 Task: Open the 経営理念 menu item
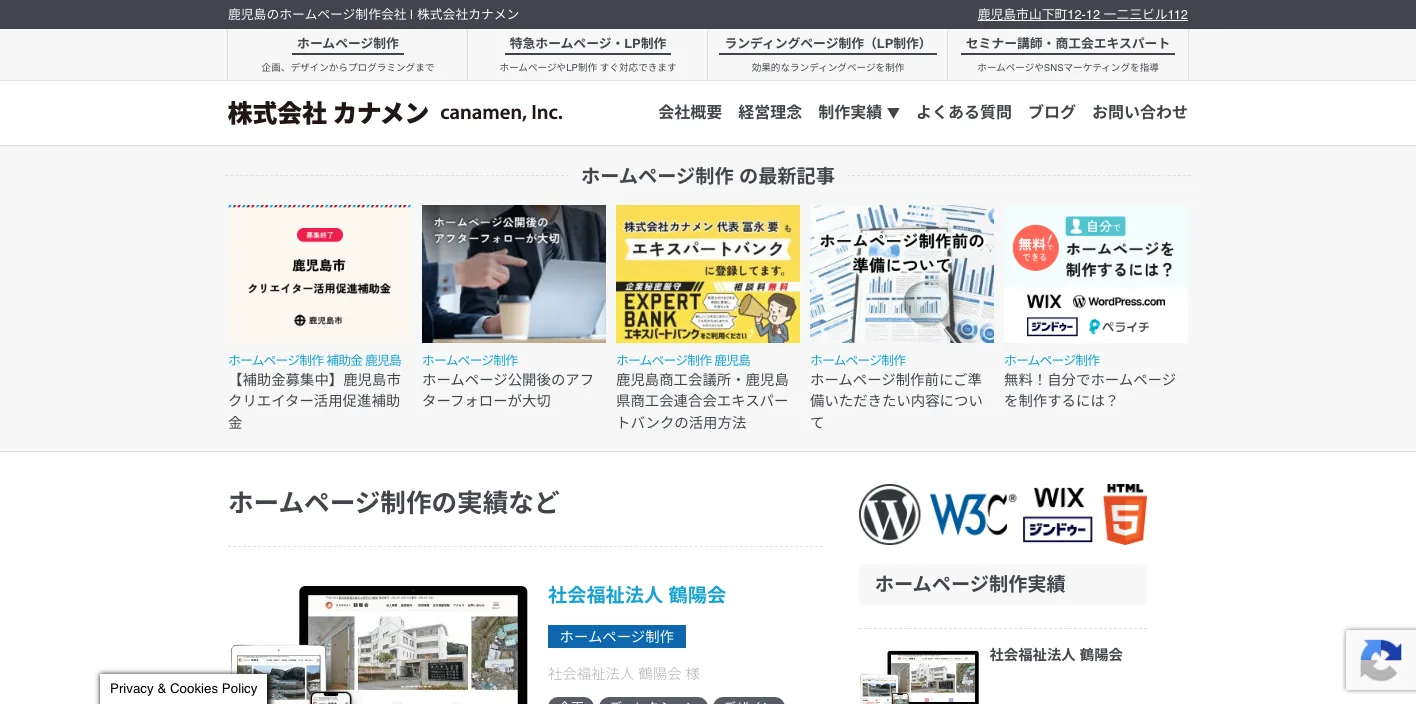[770, 112]
